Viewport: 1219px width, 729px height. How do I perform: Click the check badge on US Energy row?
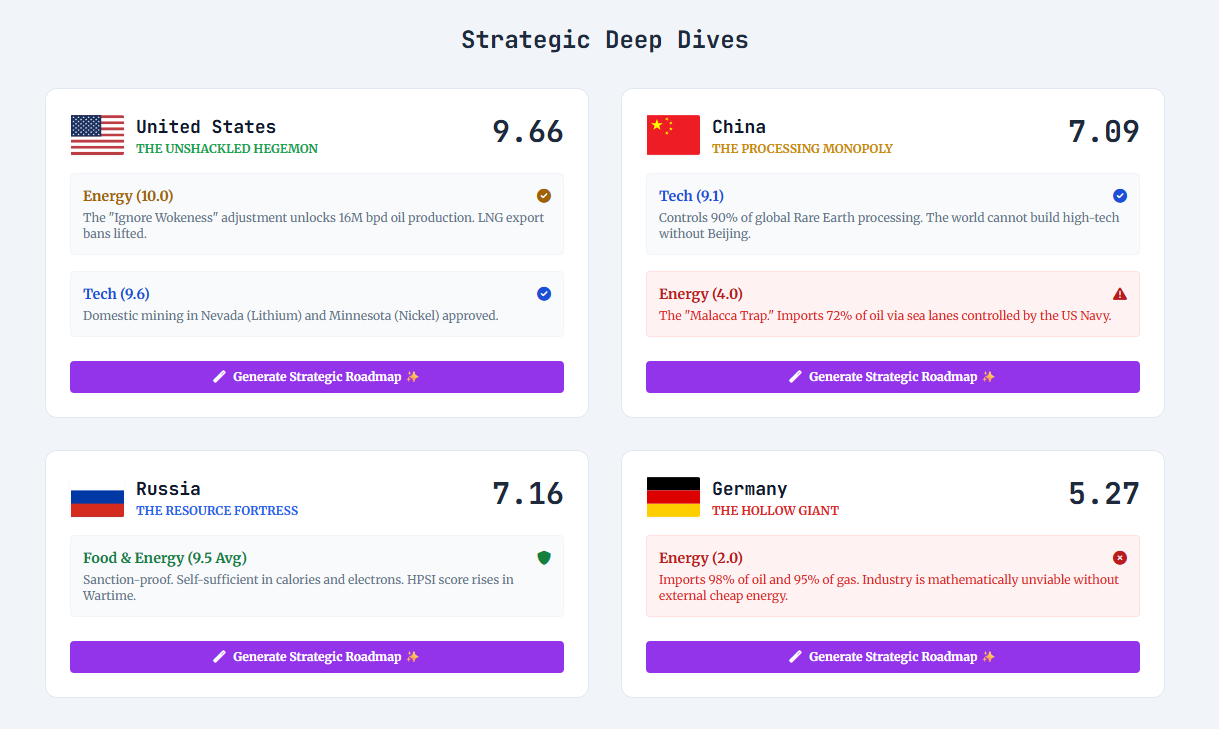[544, 196]
